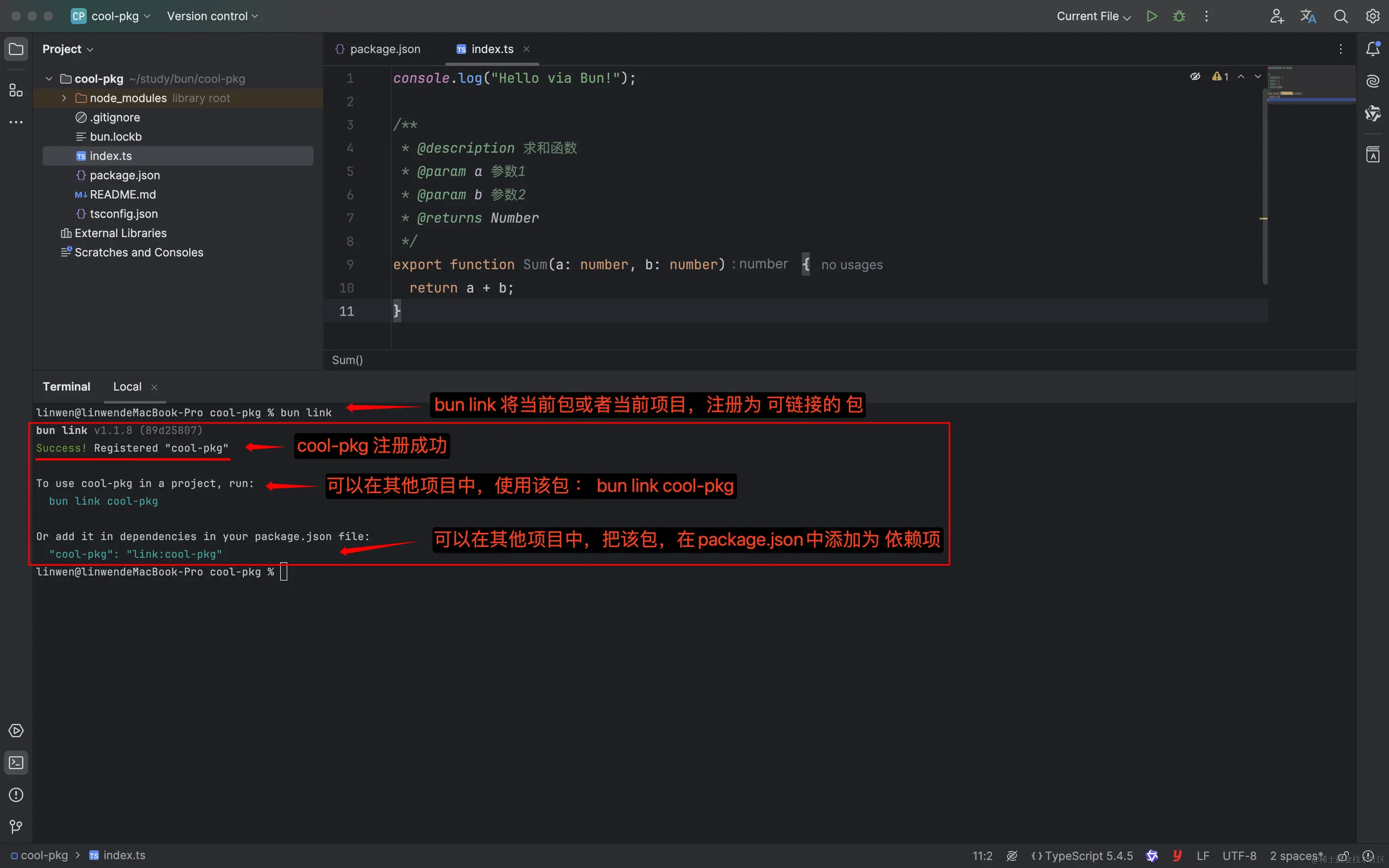Toggle the Terminal tool window icon

(x=16, y=763)
